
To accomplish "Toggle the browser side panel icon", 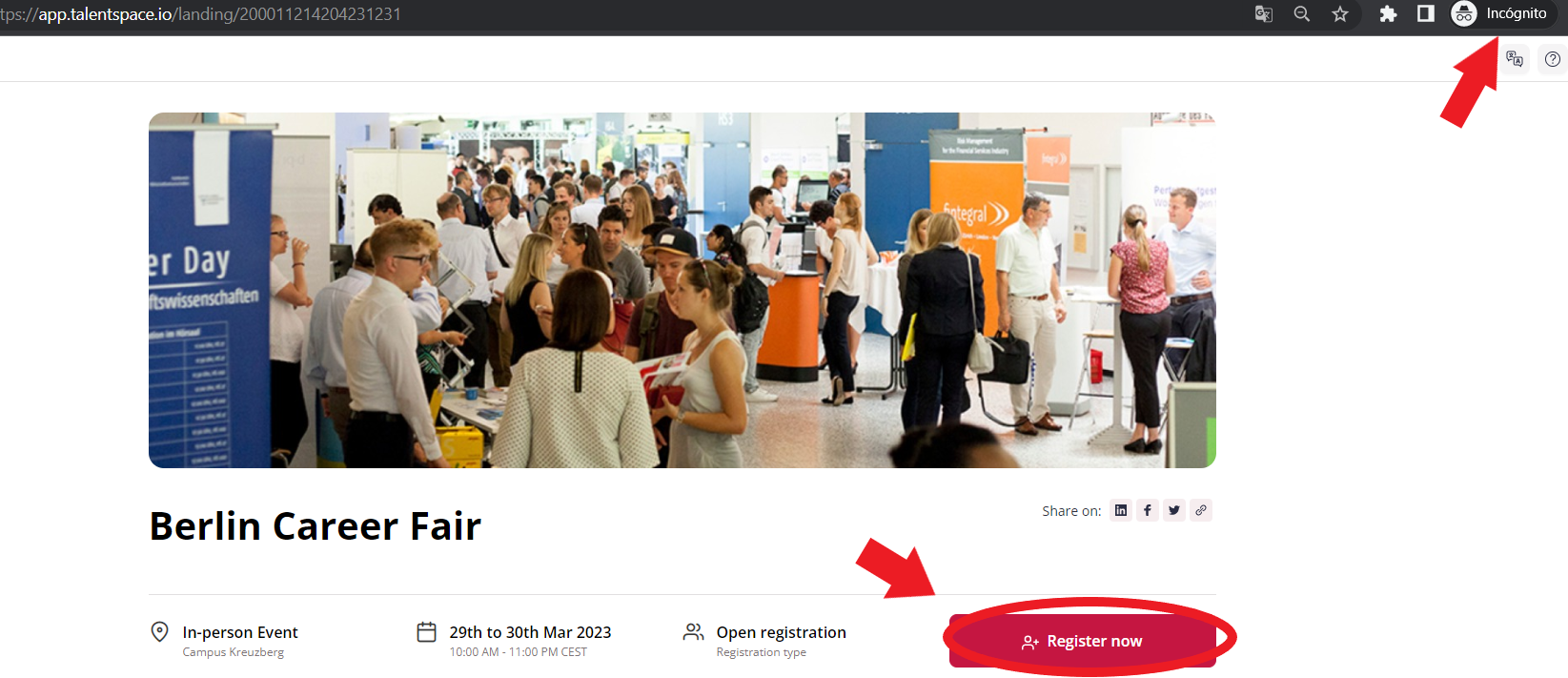I will pos(1426,13).
